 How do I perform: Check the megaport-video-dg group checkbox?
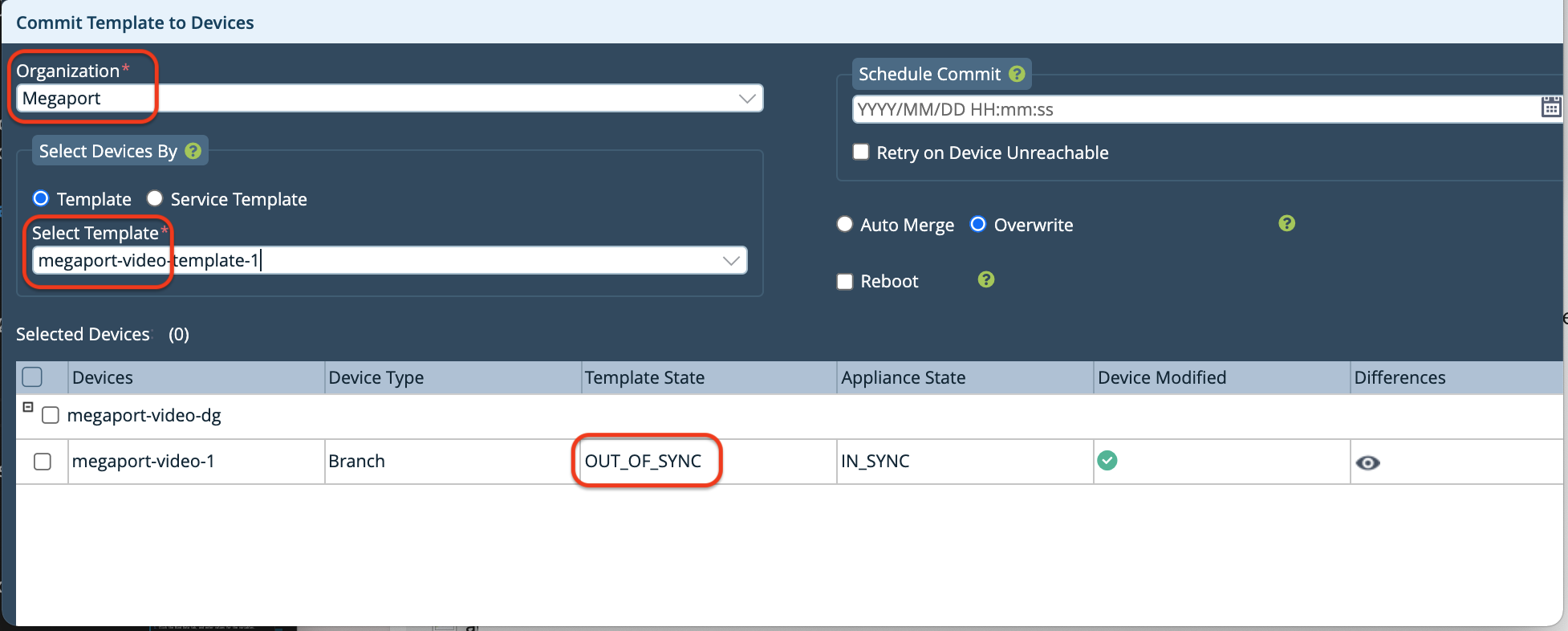(51, 415)
